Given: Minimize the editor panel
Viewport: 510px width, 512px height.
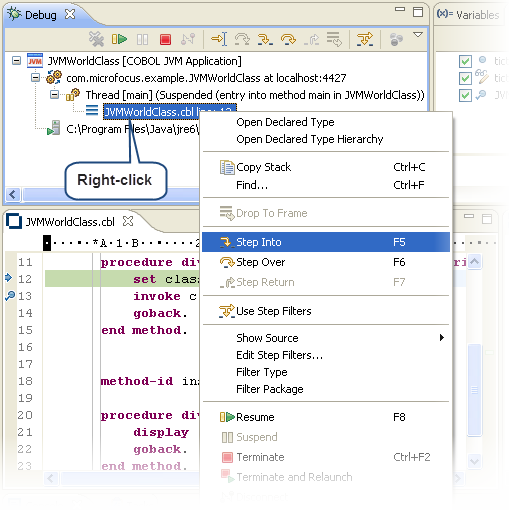Looking at the screenshot, I should point(469,216).
